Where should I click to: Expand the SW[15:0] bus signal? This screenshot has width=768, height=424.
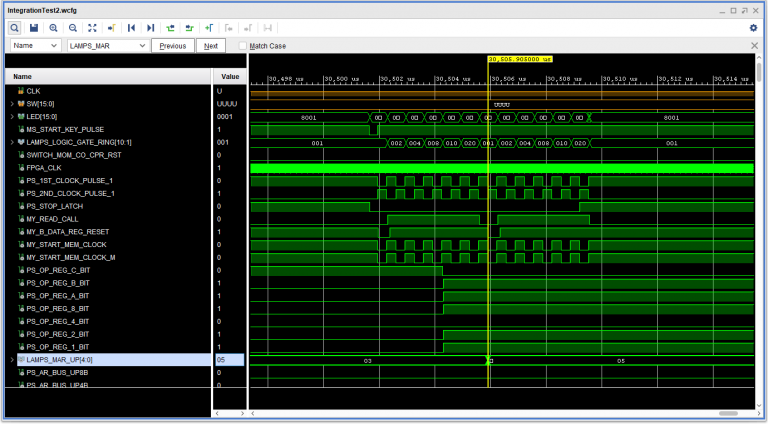[12, 104]
